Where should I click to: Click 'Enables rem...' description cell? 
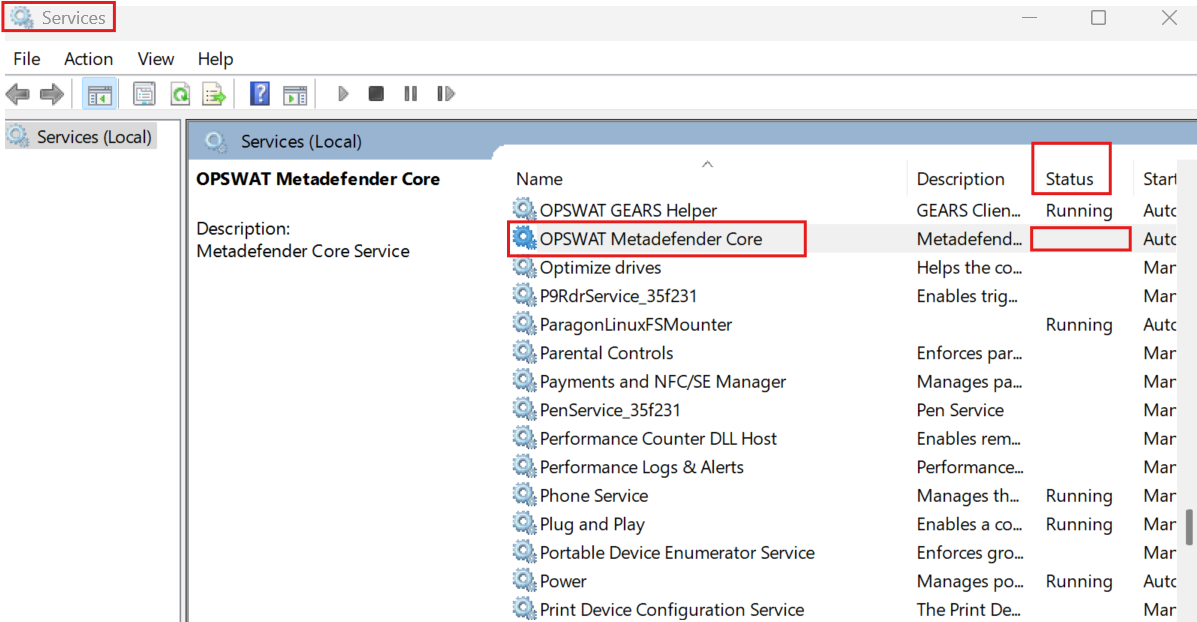pyautogui.click(x=968, y=438)
